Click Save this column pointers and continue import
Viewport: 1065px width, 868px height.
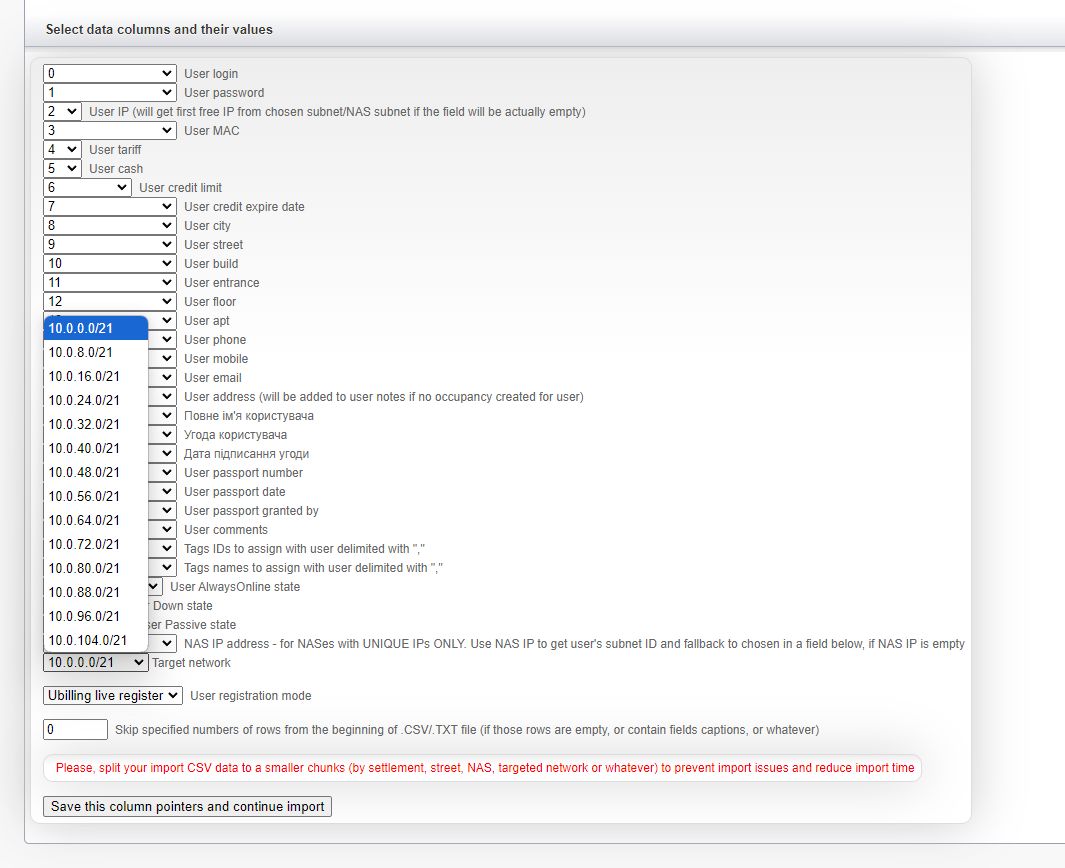pyautogui.click(x=187, y=806)
